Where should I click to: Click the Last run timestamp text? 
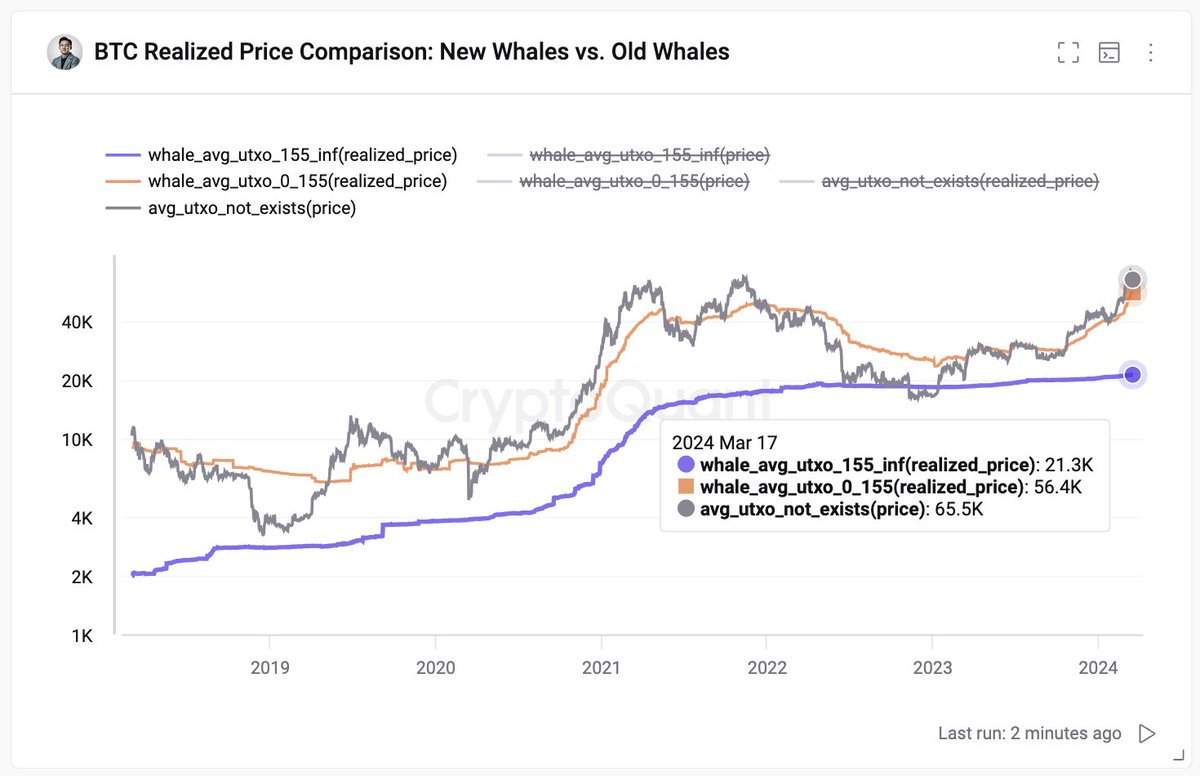coord(1030,734)
